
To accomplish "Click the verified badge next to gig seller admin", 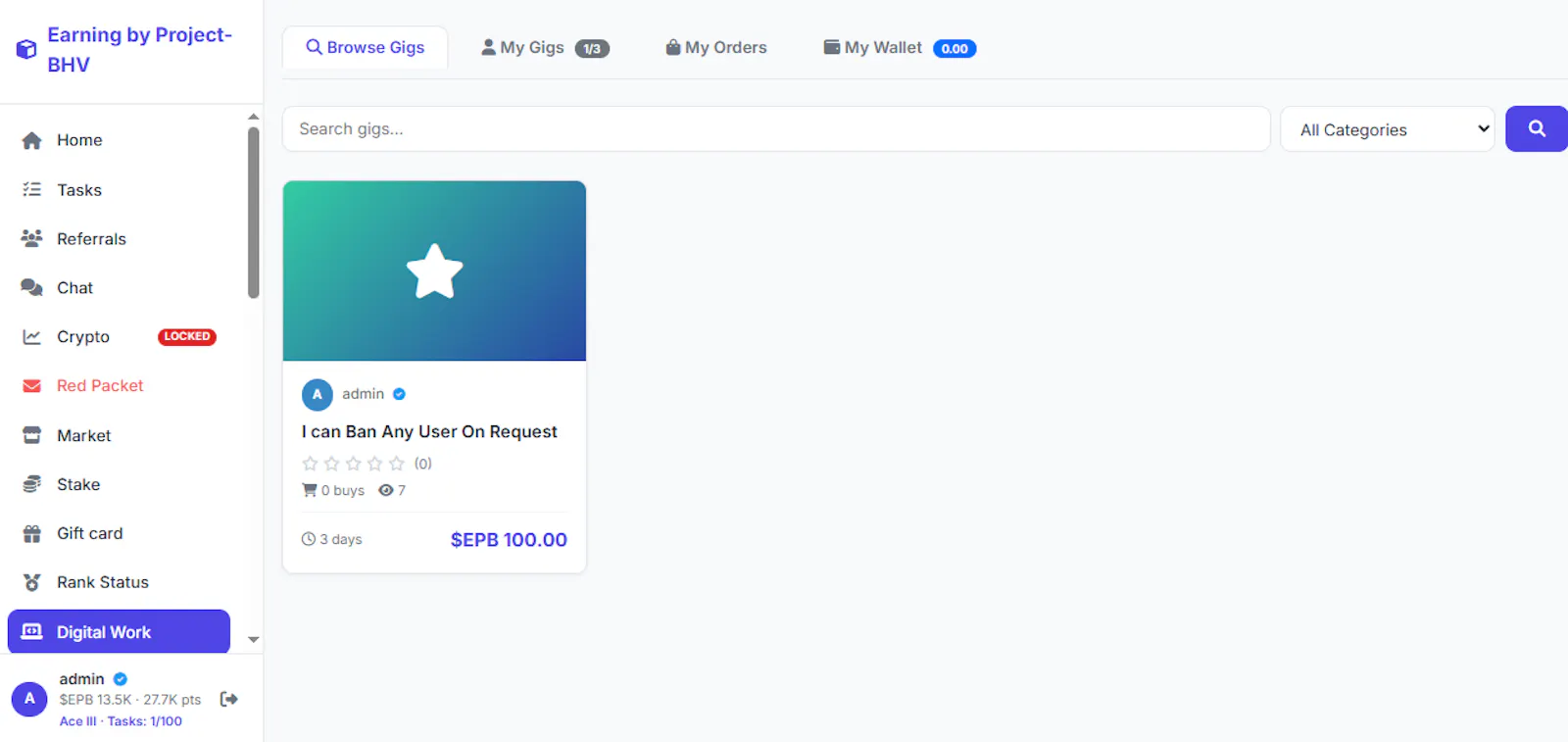I will (x=399, y=394).
